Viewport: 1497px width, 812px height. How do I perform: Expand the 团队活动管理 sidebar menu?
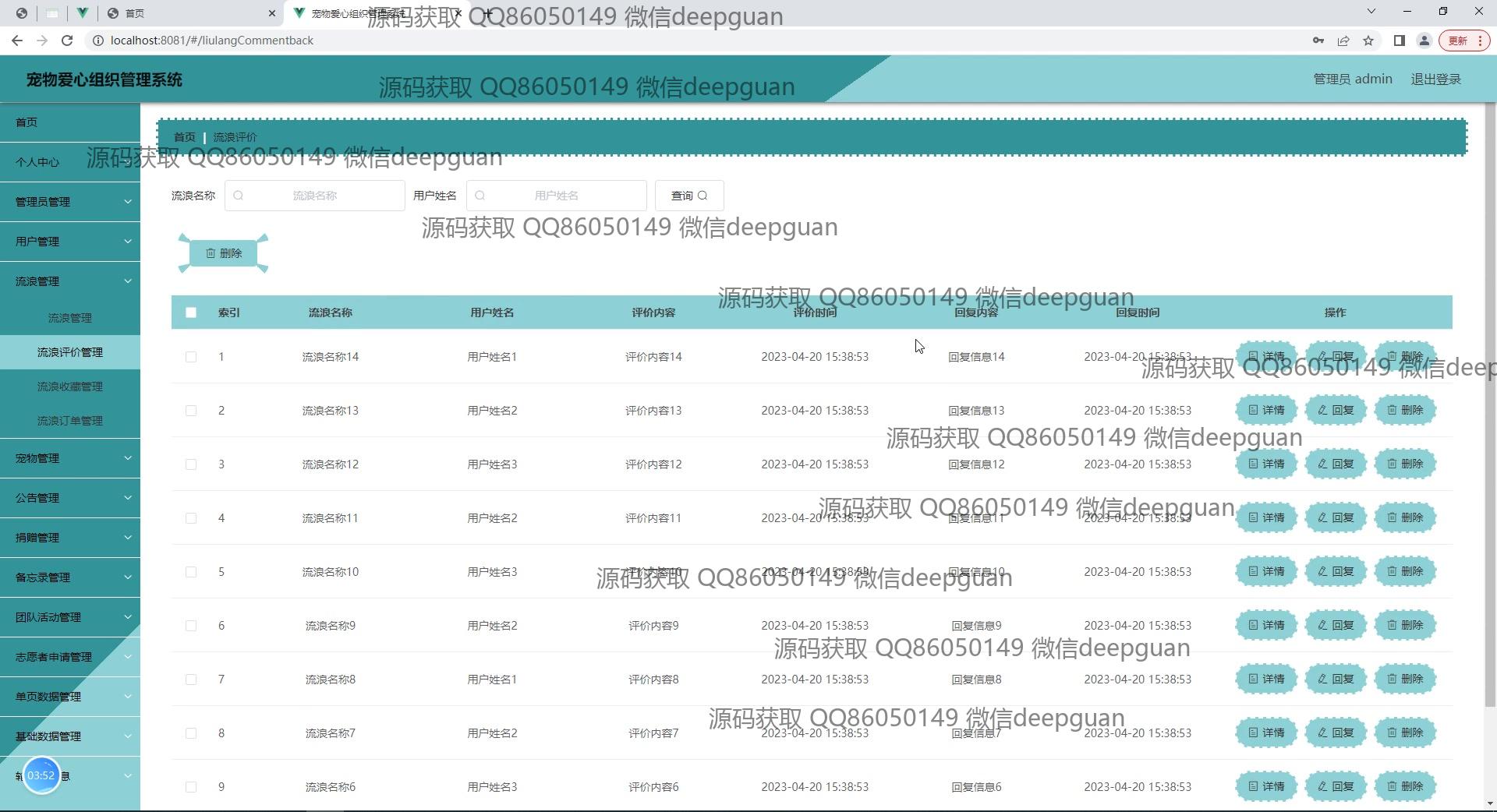click(x=70, y=617)
